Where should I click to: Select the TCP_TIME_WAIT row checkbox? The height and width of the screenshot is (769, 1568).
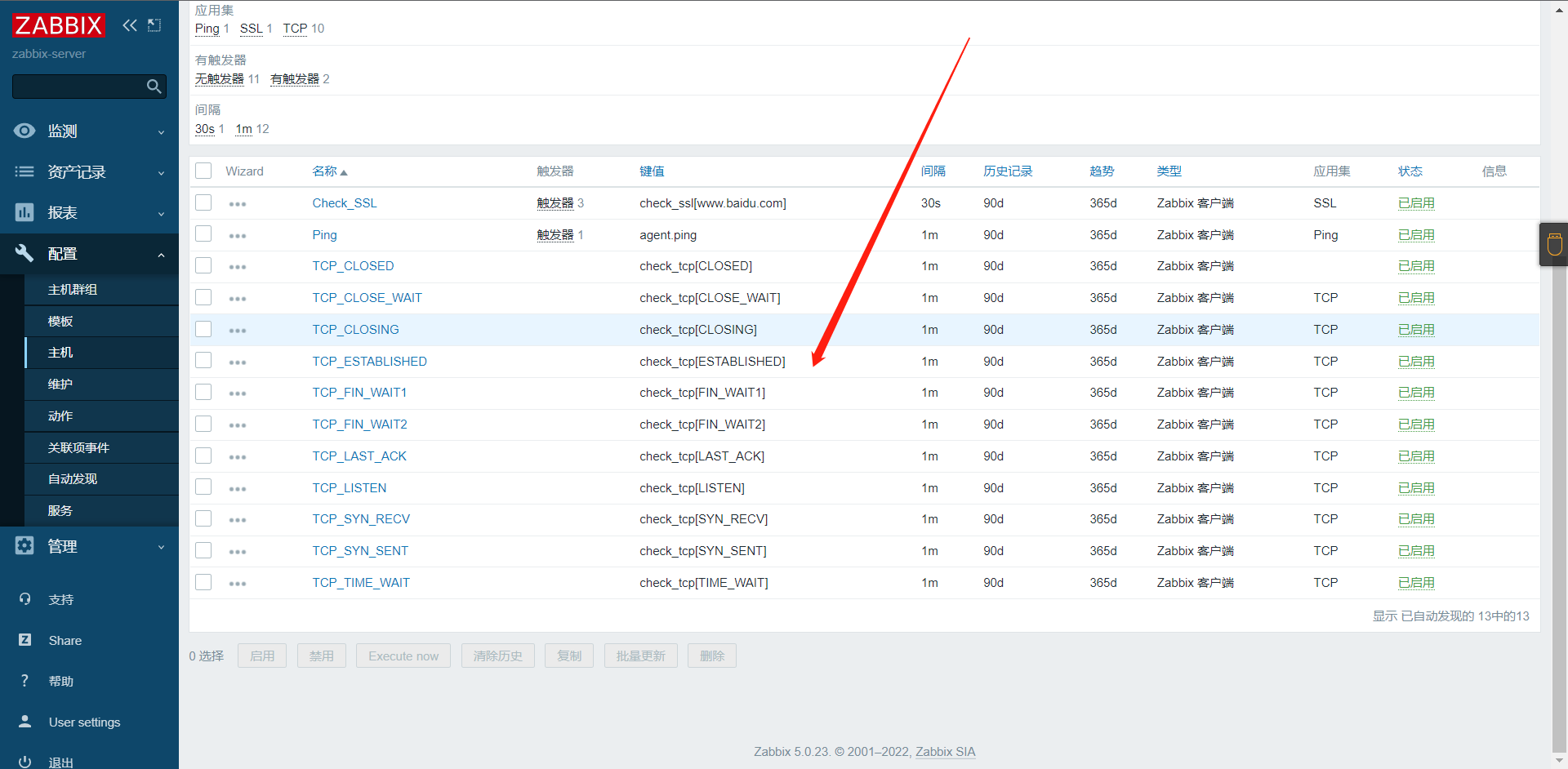click(x=203, y=582)
